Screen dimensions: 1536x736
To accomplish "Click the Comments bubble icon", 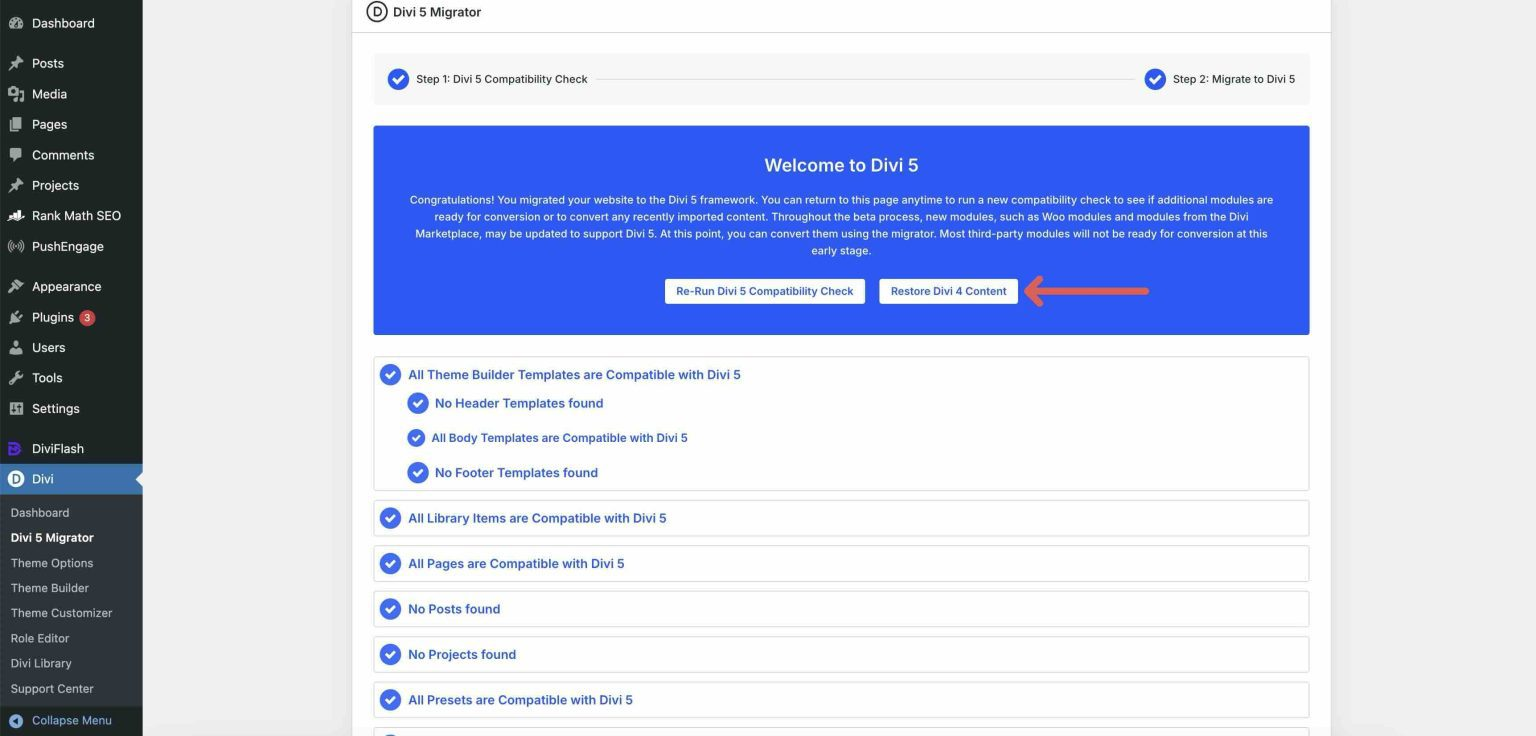I will (x=16, y=155).
